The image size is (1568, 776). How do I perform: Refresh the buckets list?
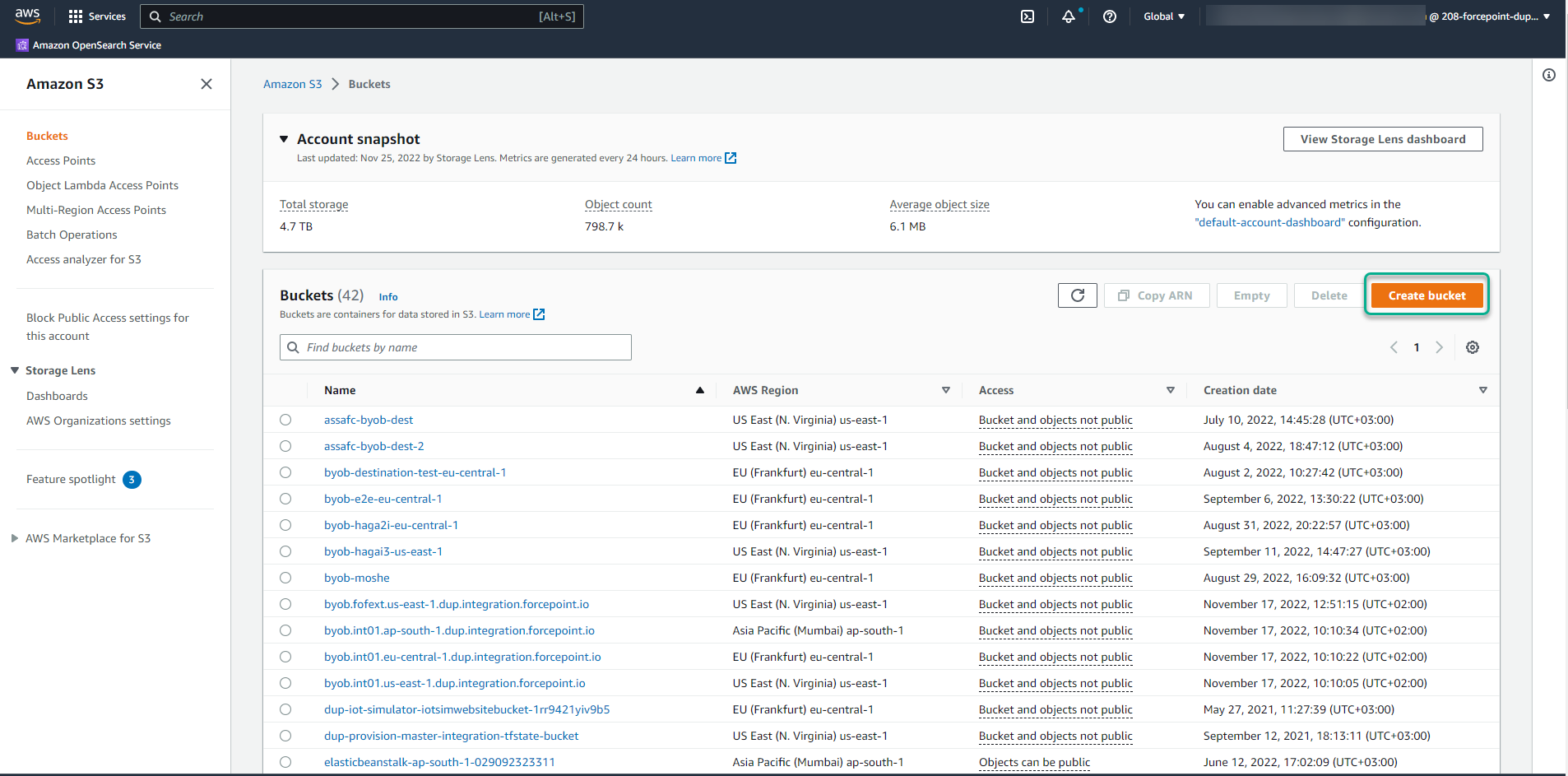click(x=1077, y=295)
